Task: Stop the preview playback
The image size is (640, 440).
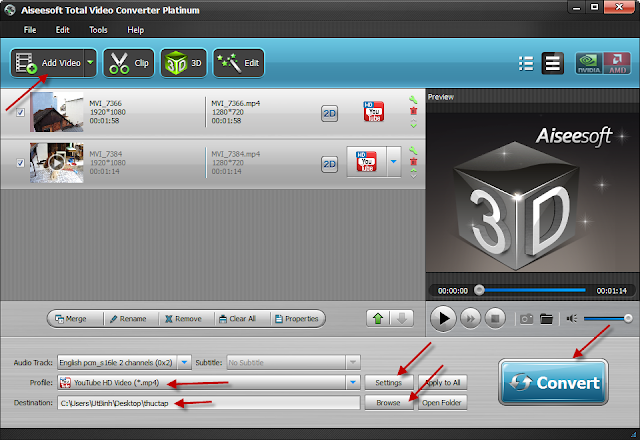Action: (495, 318)
